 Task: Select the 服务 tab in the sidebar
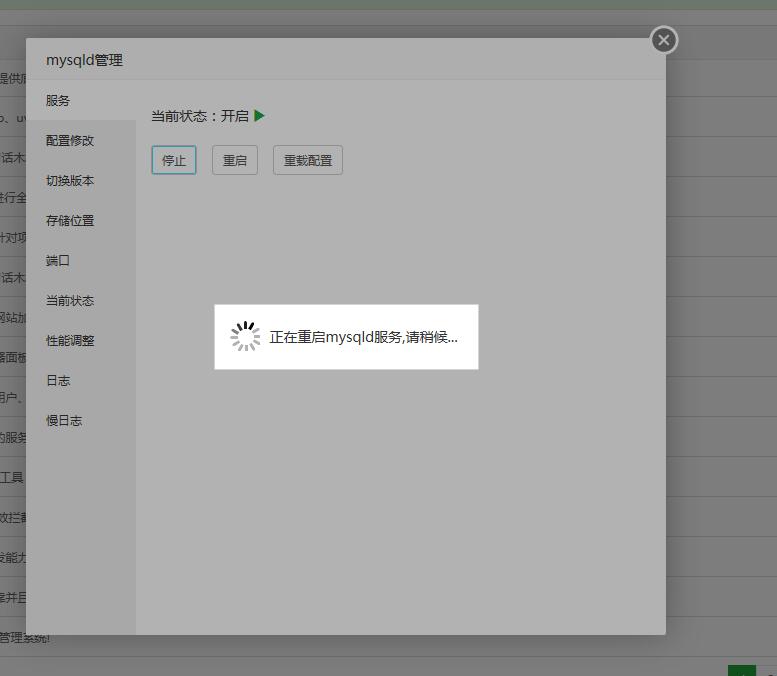point(58,101)
